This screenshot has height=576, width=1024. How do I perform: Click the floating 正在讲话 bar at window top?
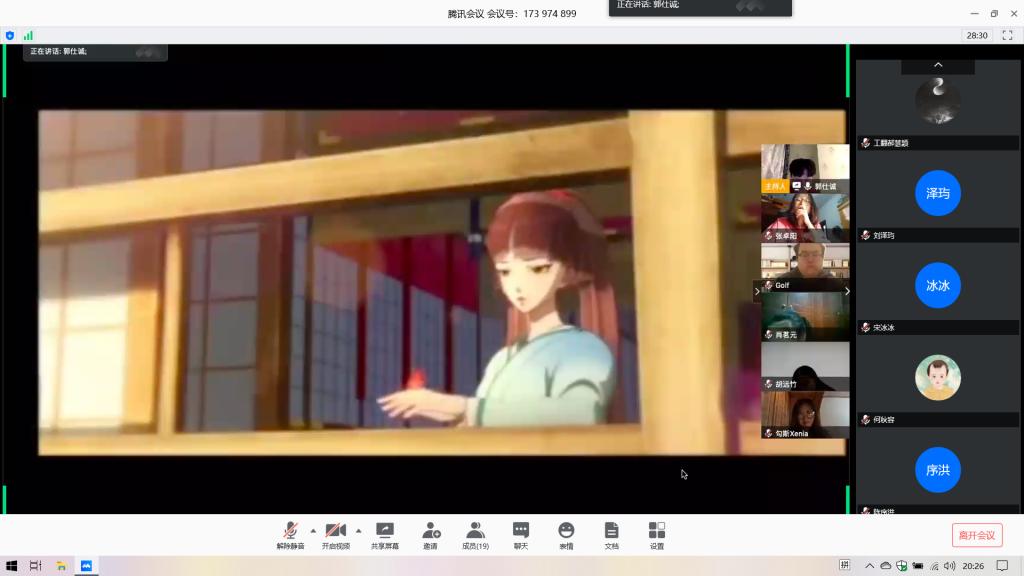700,7
